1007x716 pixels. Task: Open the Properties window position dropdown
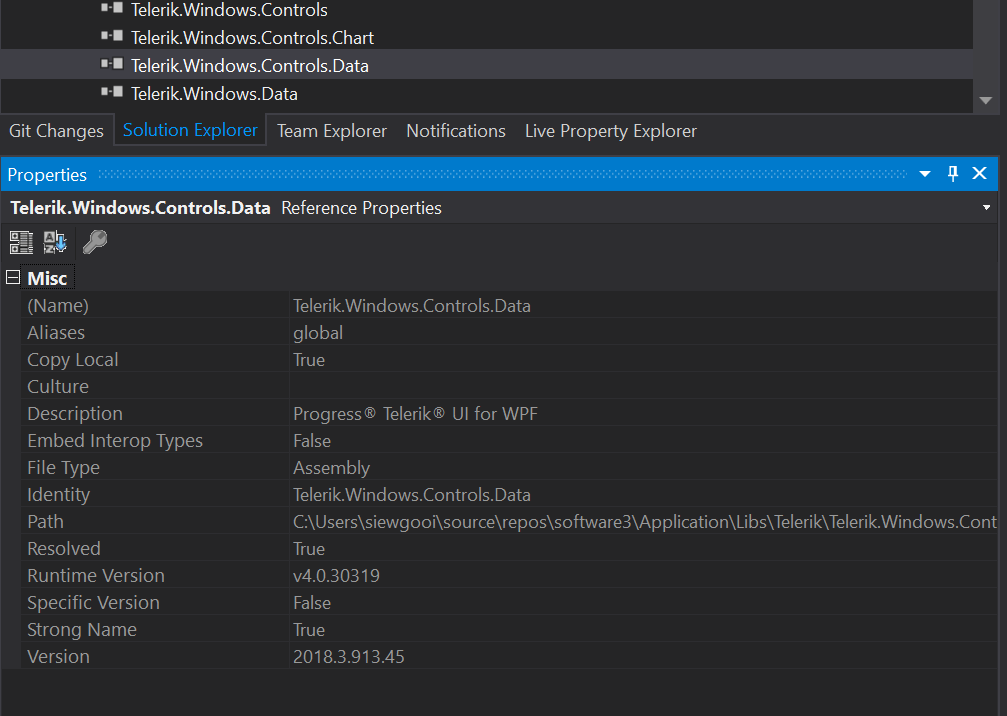point(925,174)
